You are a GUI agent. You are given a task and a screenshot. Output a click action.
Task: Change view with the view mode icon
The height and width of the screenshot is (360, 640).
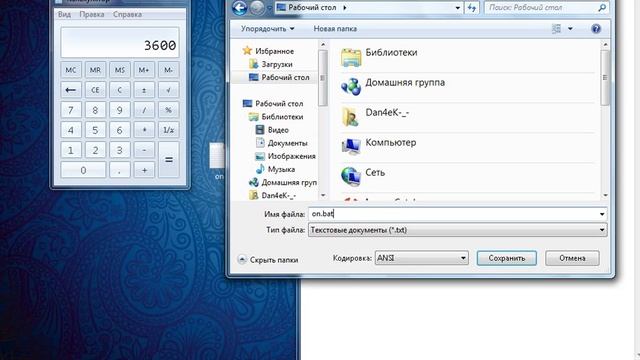point(556,29)
